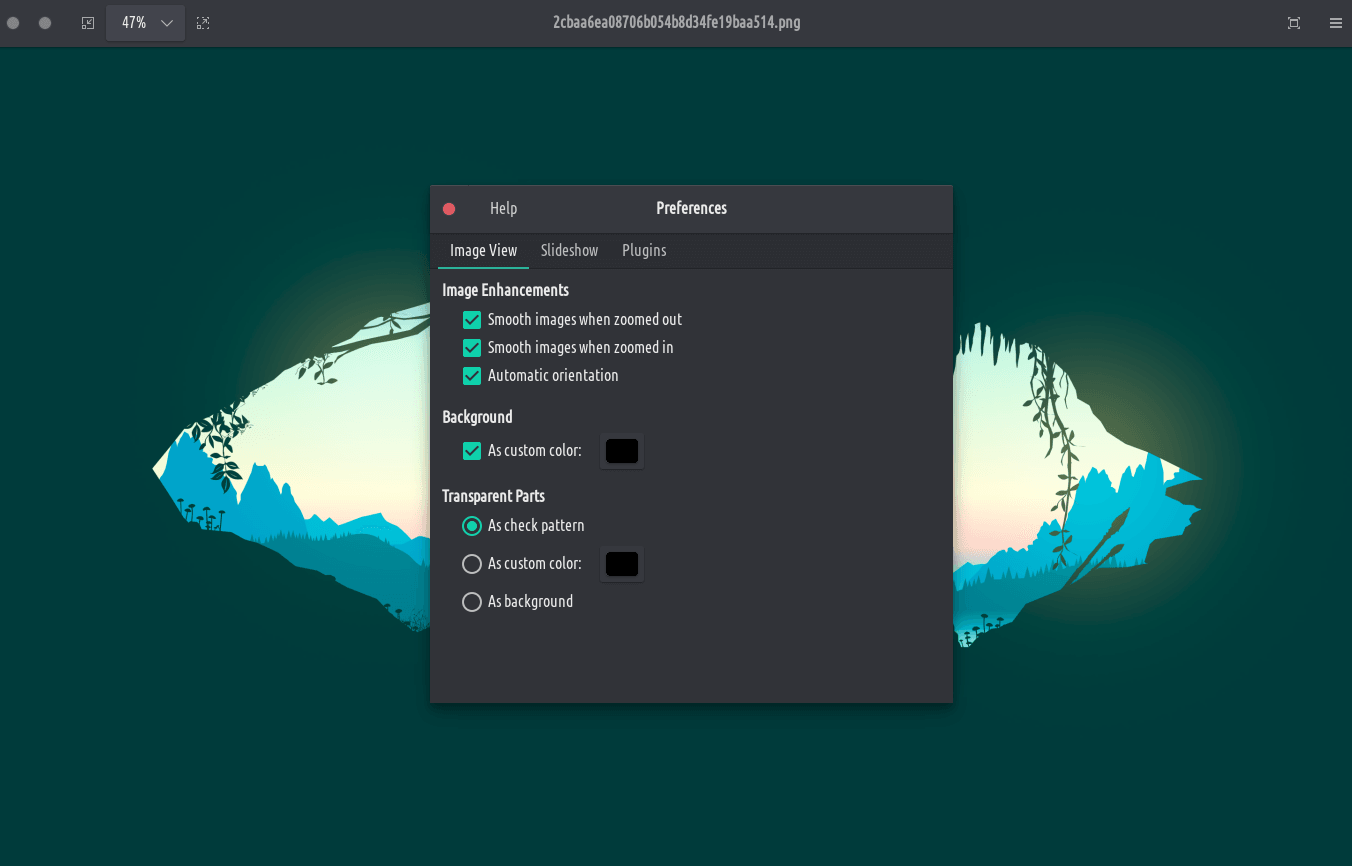Click the zoom-out shrink icon beside 47%
Viewport: 1352px width, 866px height.
click(88, 23)
